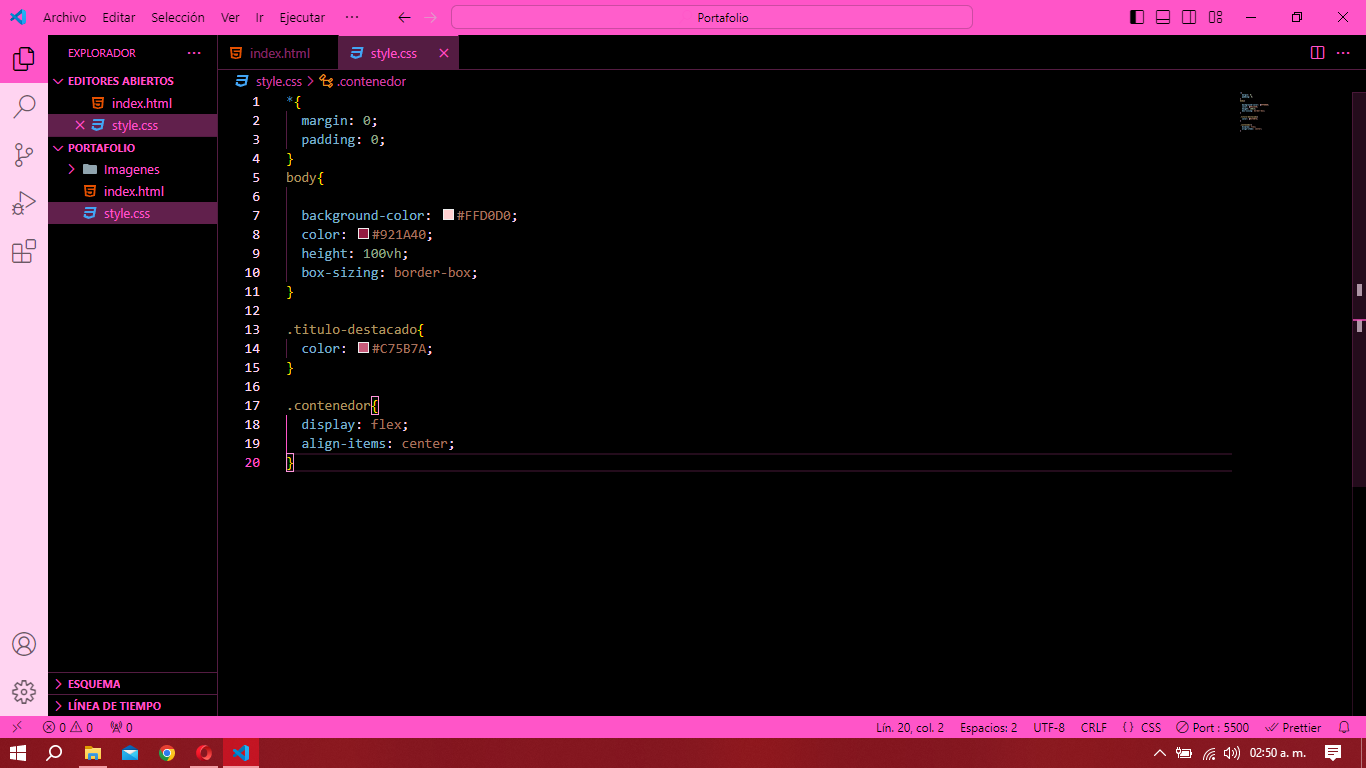The image size is (1366, 768).
Task: Open the Archivo menu
Action: 64,17
